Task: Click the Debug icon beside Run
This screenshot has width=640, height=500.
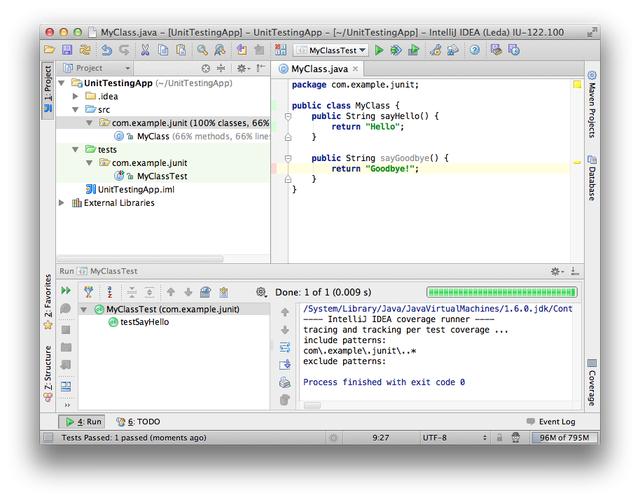Action: point(396,50)
